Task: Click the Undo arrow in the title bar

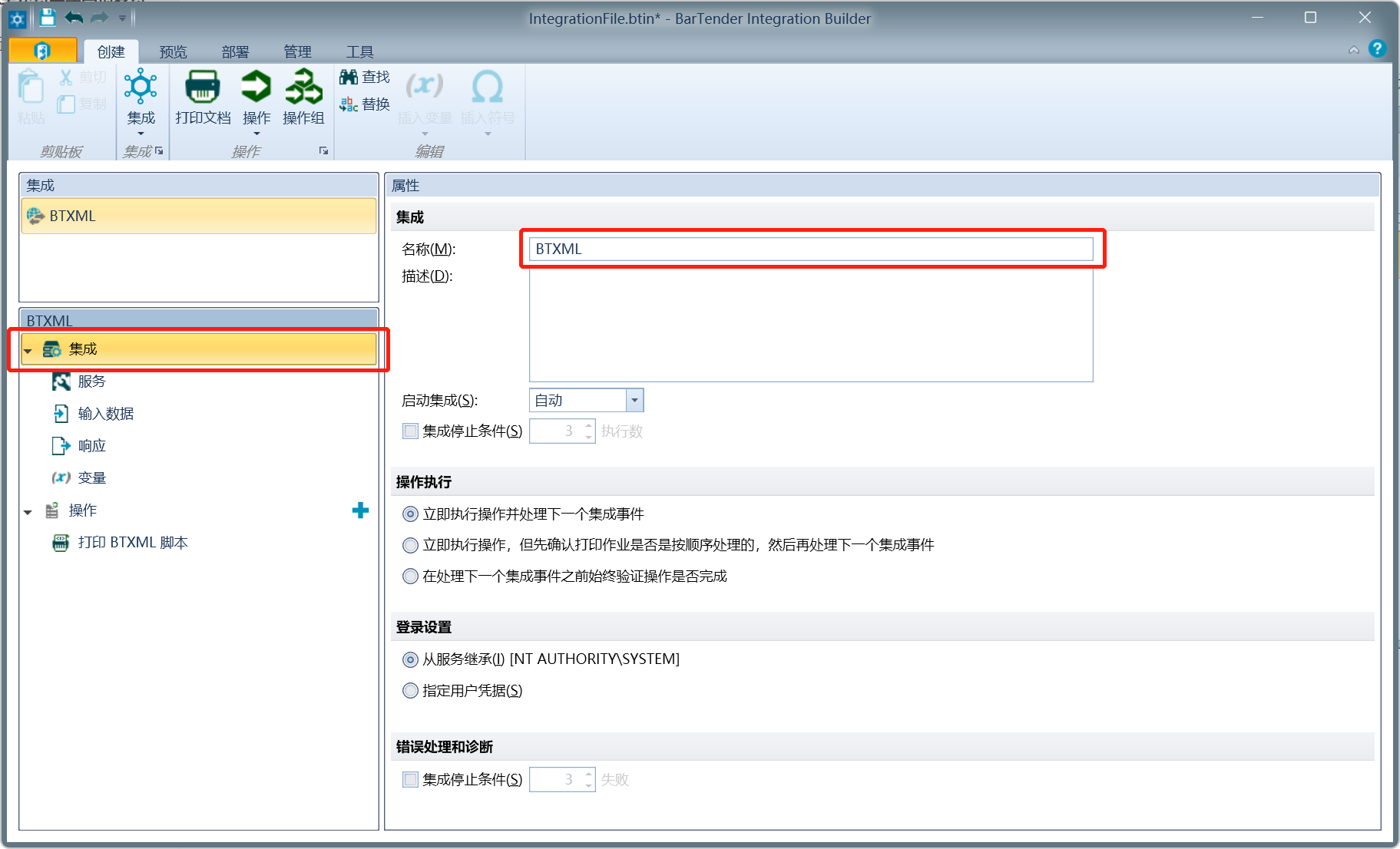Action: (74, 18)
